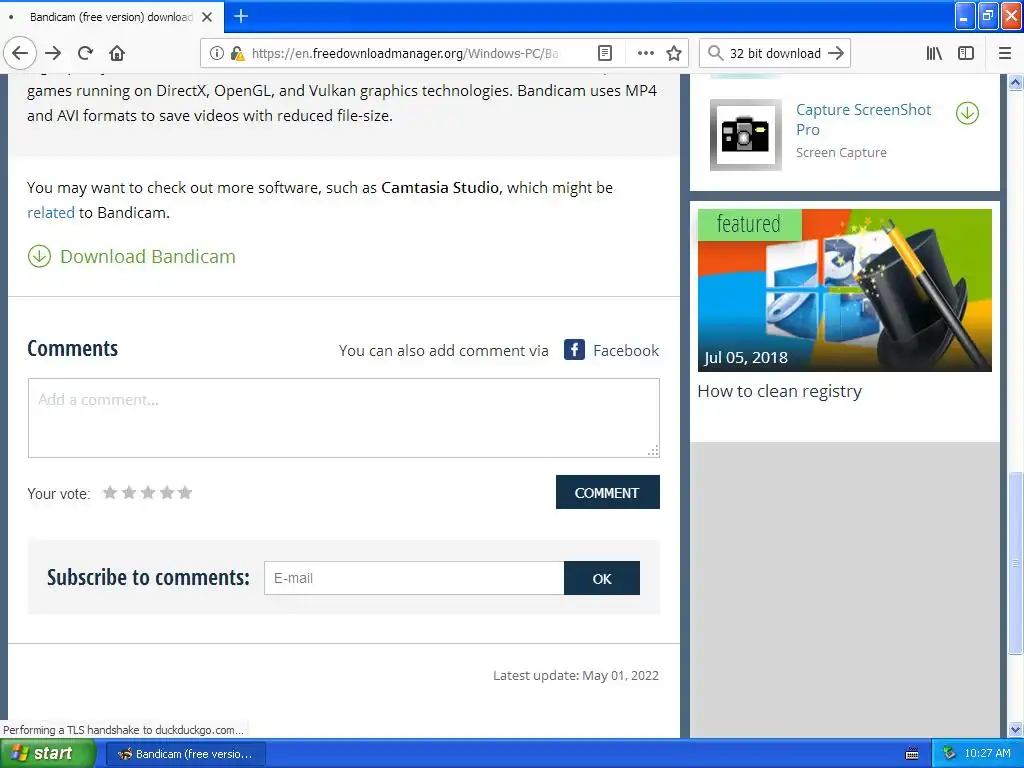Select Bandicam taskbar window button

[x=185, y=754]
